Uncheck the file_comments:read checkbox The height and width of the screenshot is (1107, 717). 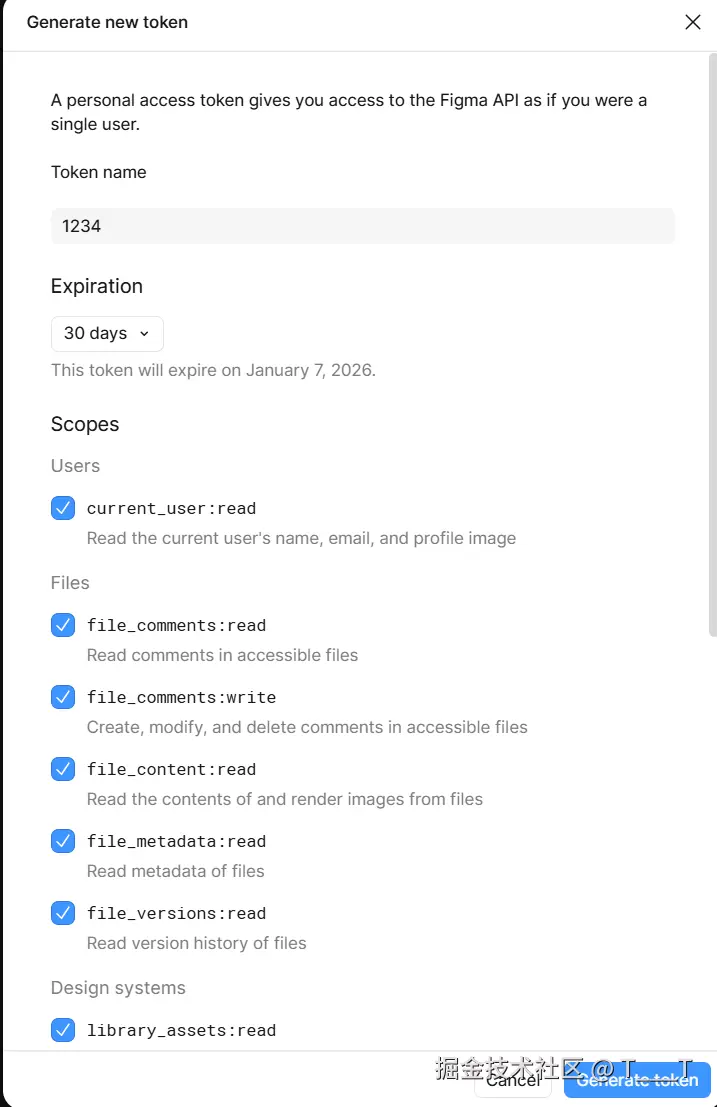[63, 625]
